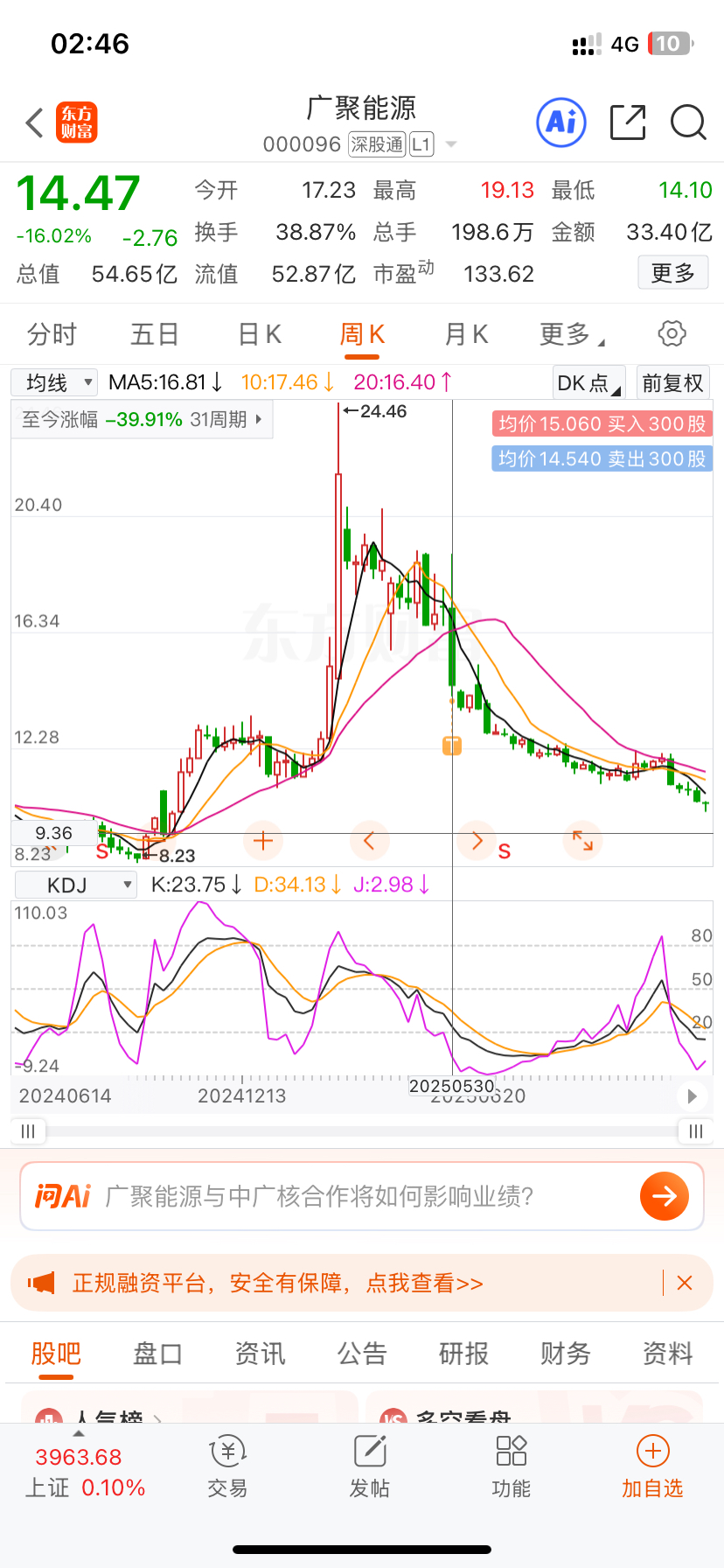Open the Ai assistant icon
Screen dimensions: 724x1568
click(560, 122)
